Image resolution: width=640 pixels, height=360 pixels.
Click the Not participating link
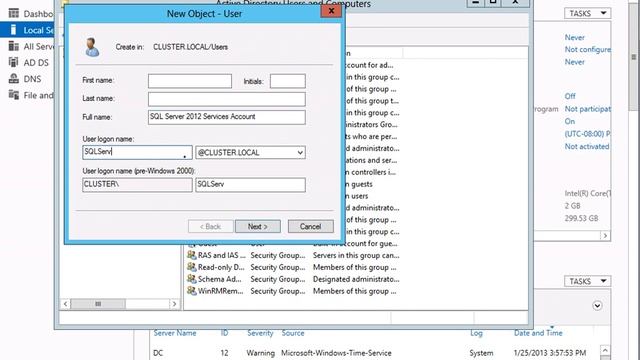pyautogui.click(x=588, y=109)
